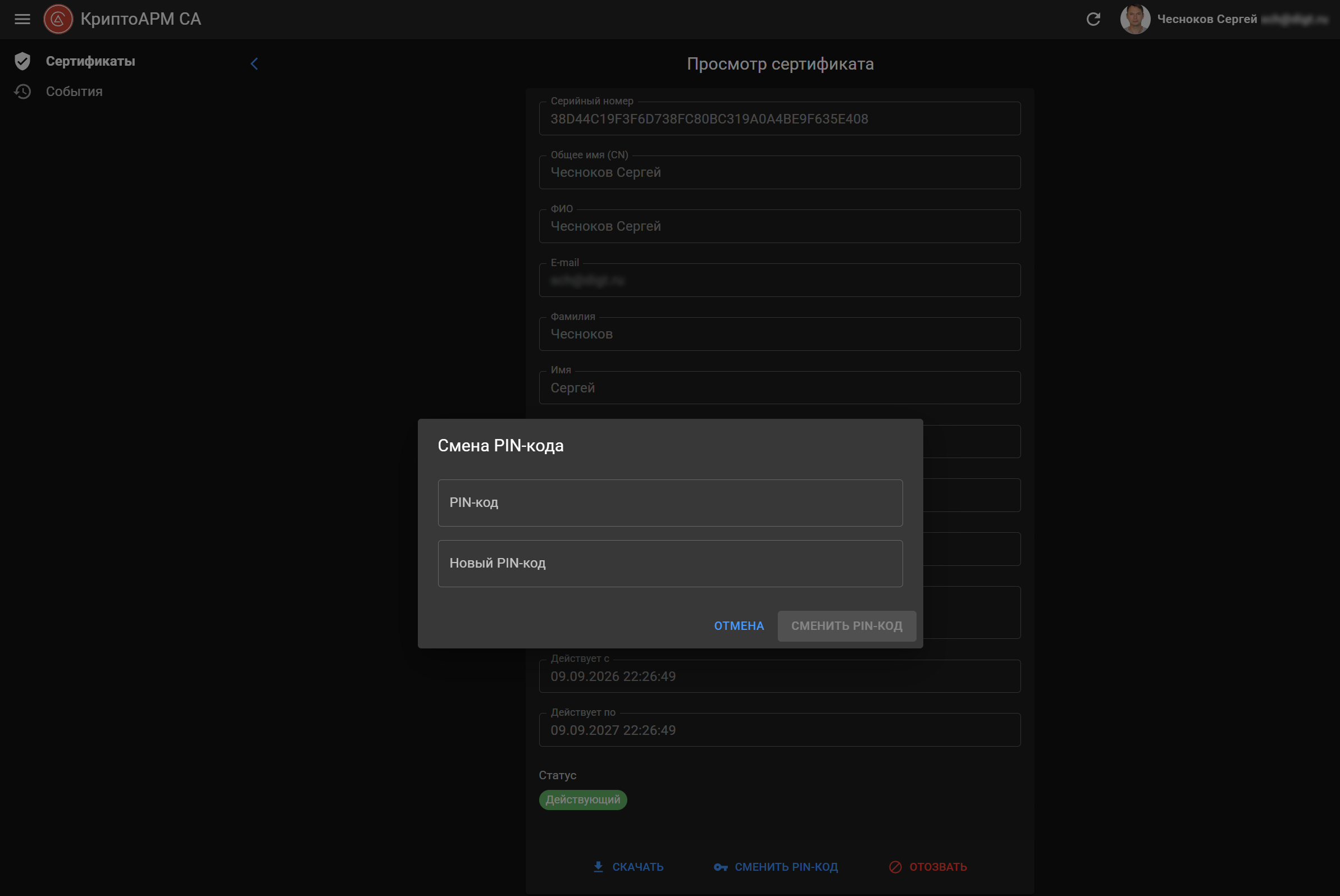Viewport: 1340px width, 896px height.
Task: Click the Общее имя (CN) field
Action: point(779,172)
